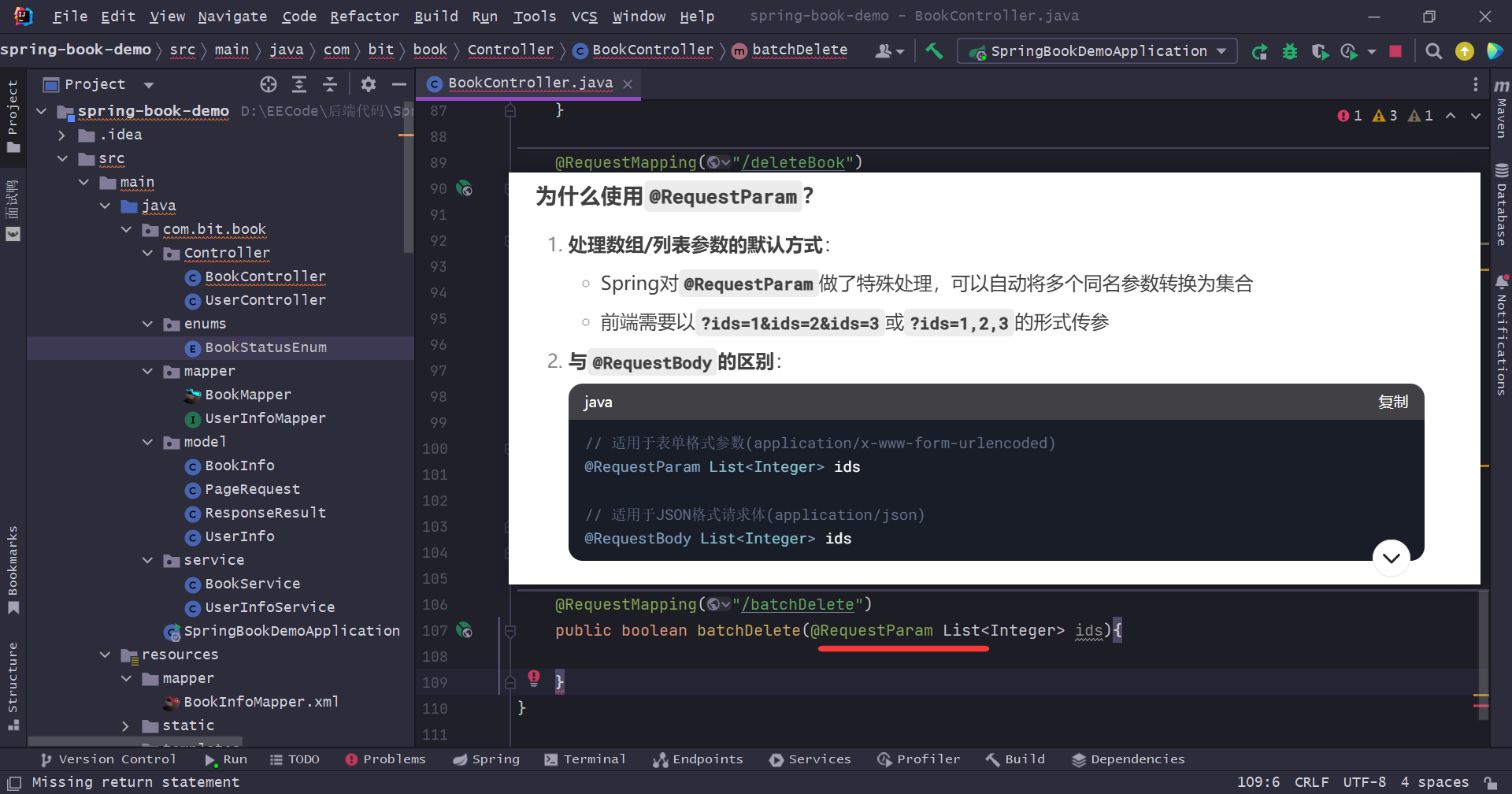Image resolution: width=1512 pixels, height=794 pixels.
Task: Open the Bookmarks side panel
Action: point(13,569)
